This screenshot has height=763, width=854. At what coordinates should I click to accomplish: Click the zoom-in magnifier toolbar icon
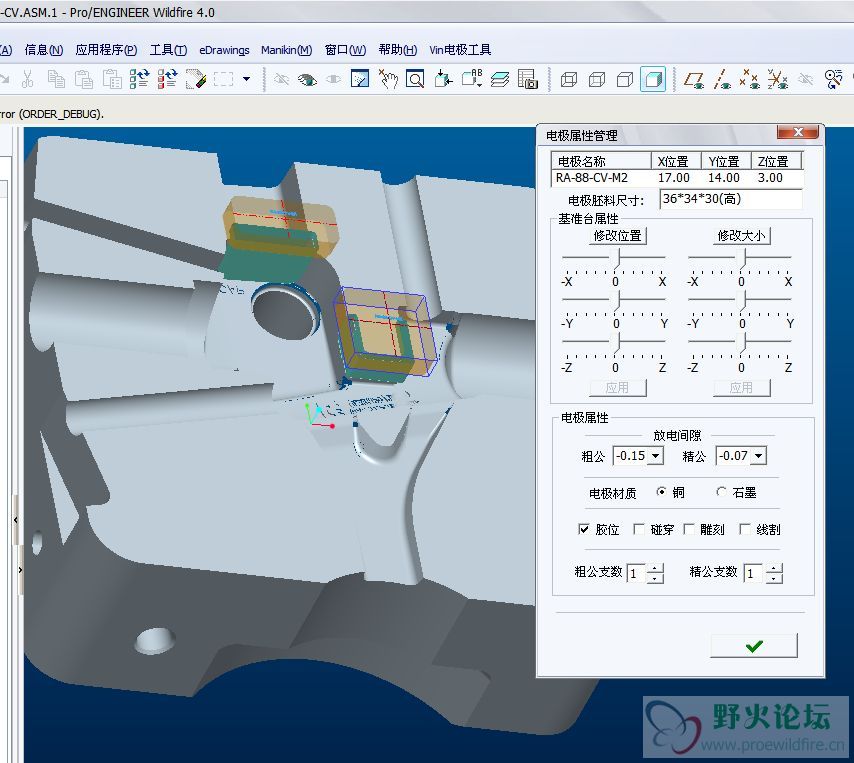coord(414,79)
